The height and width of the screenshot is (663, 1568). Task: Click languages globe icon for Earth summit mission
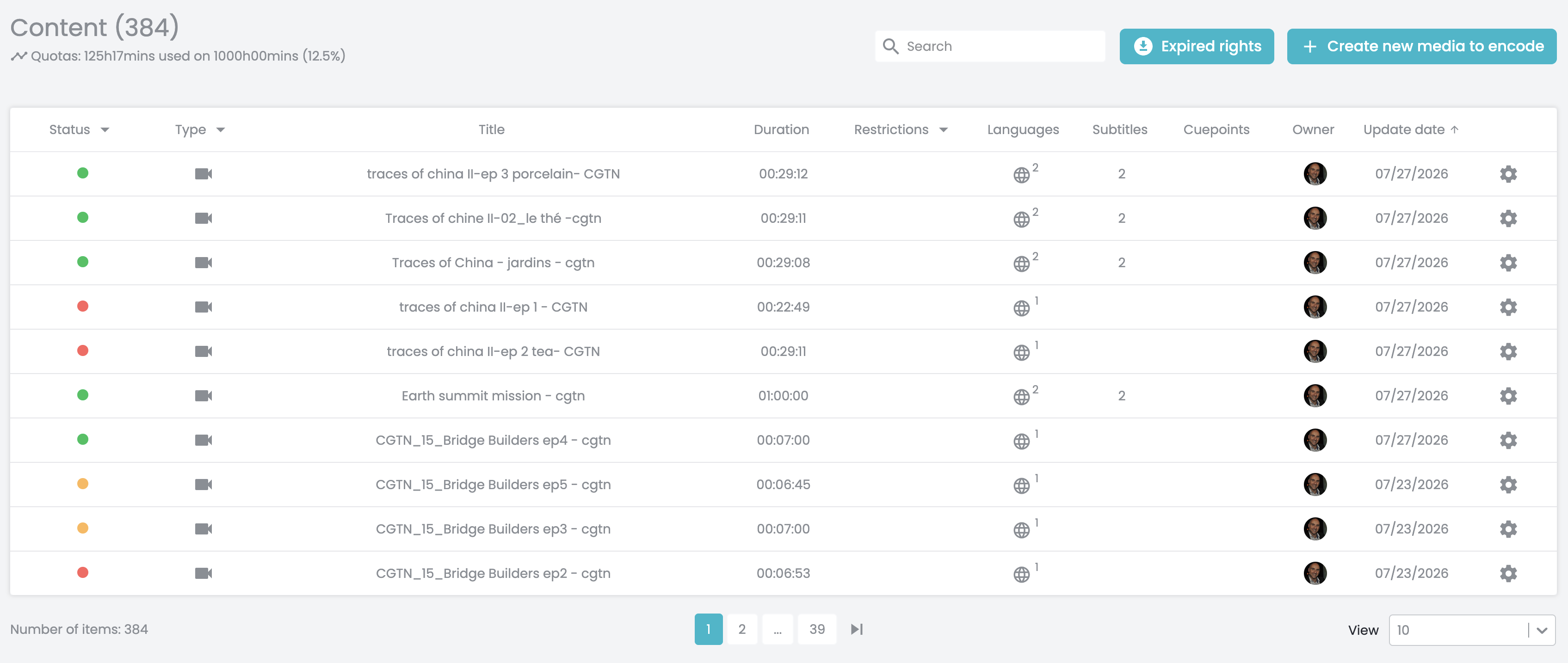pyautogui.click(x=1021, y=397)
